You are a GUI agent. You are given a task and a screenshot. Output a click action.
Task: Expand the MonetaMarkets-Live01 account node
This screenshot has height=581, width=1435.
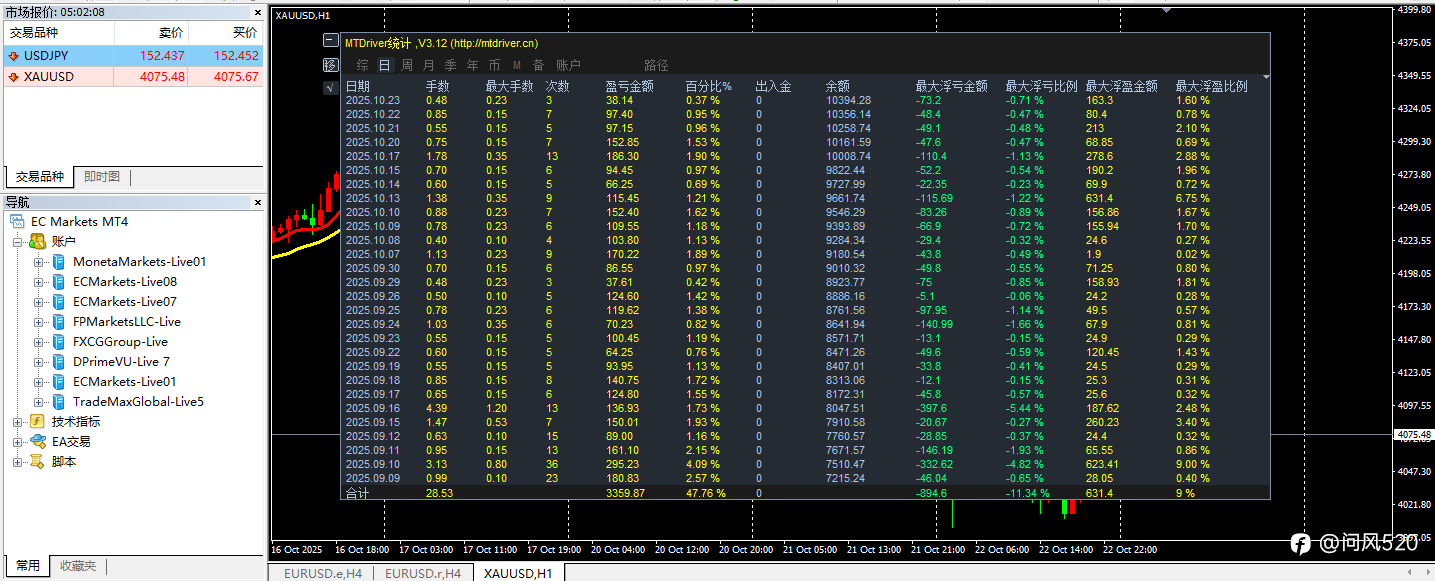coord(39,262)
